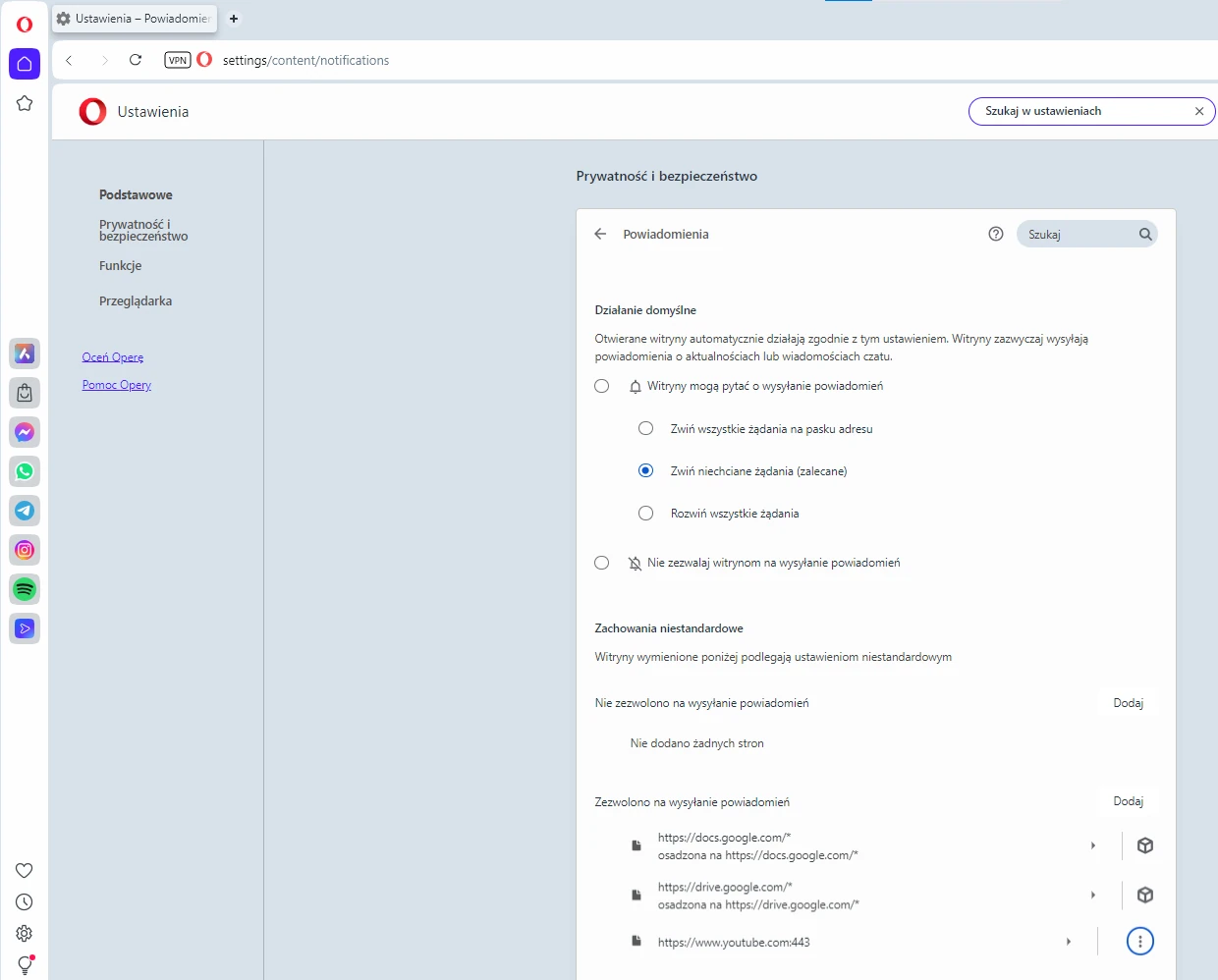Open Messenger from the sidebar
The height and width of the screenshot is (980, 1218).
[x=25, y=432]
